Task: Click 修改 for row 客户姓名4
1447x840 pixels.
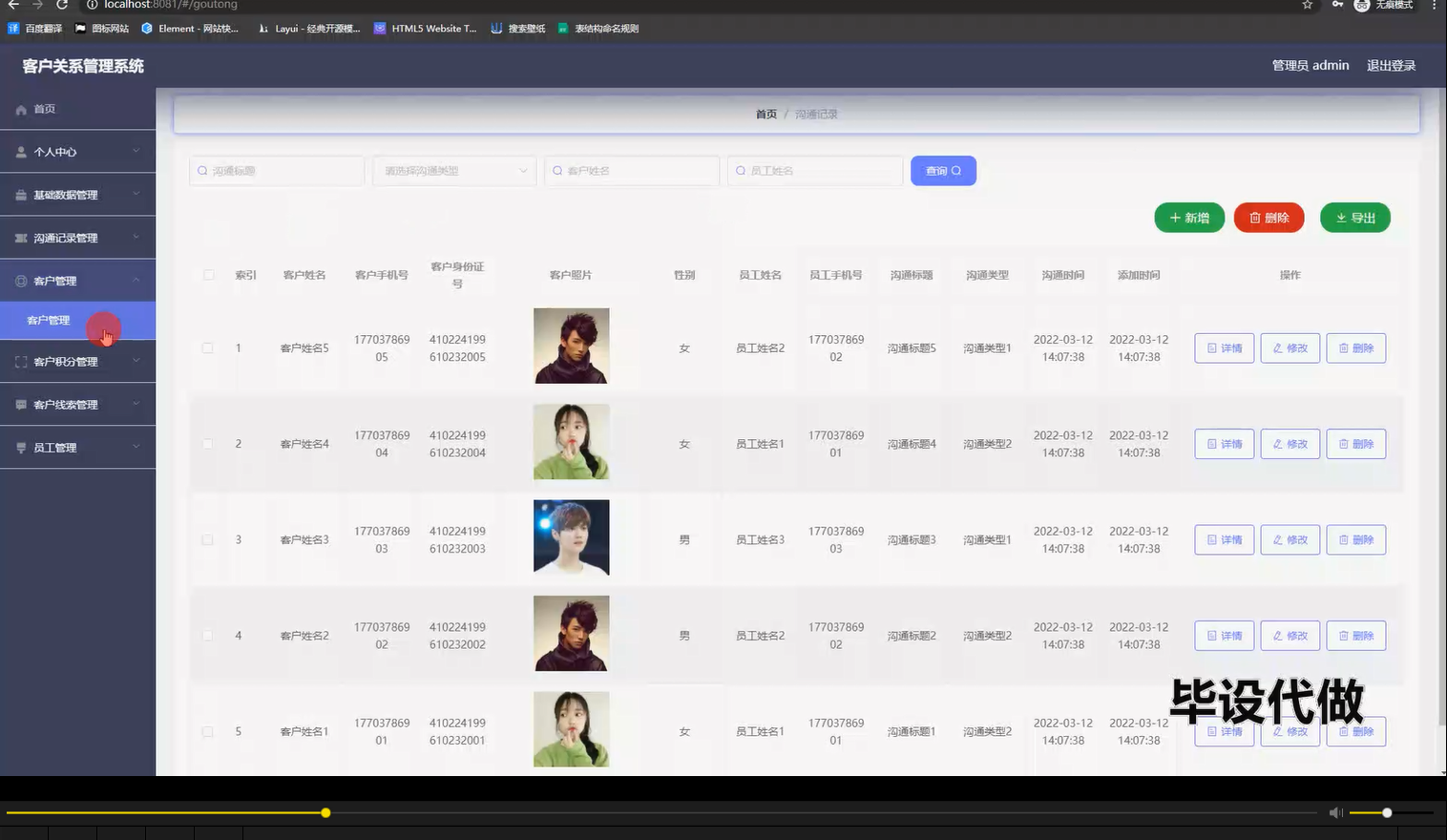Action: [x=1290, y=444]
